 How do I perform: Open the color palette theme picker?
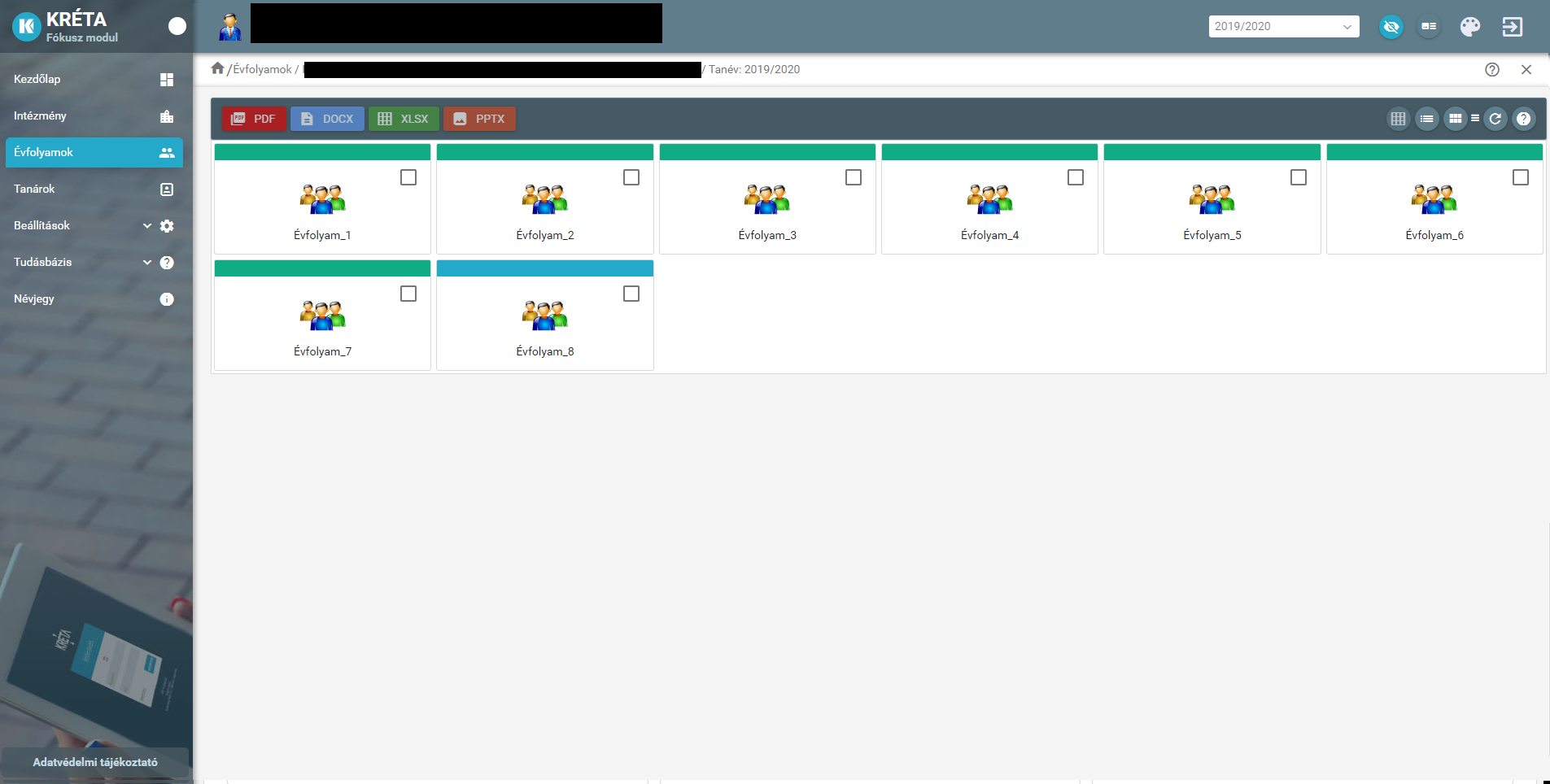[1470, 27]
